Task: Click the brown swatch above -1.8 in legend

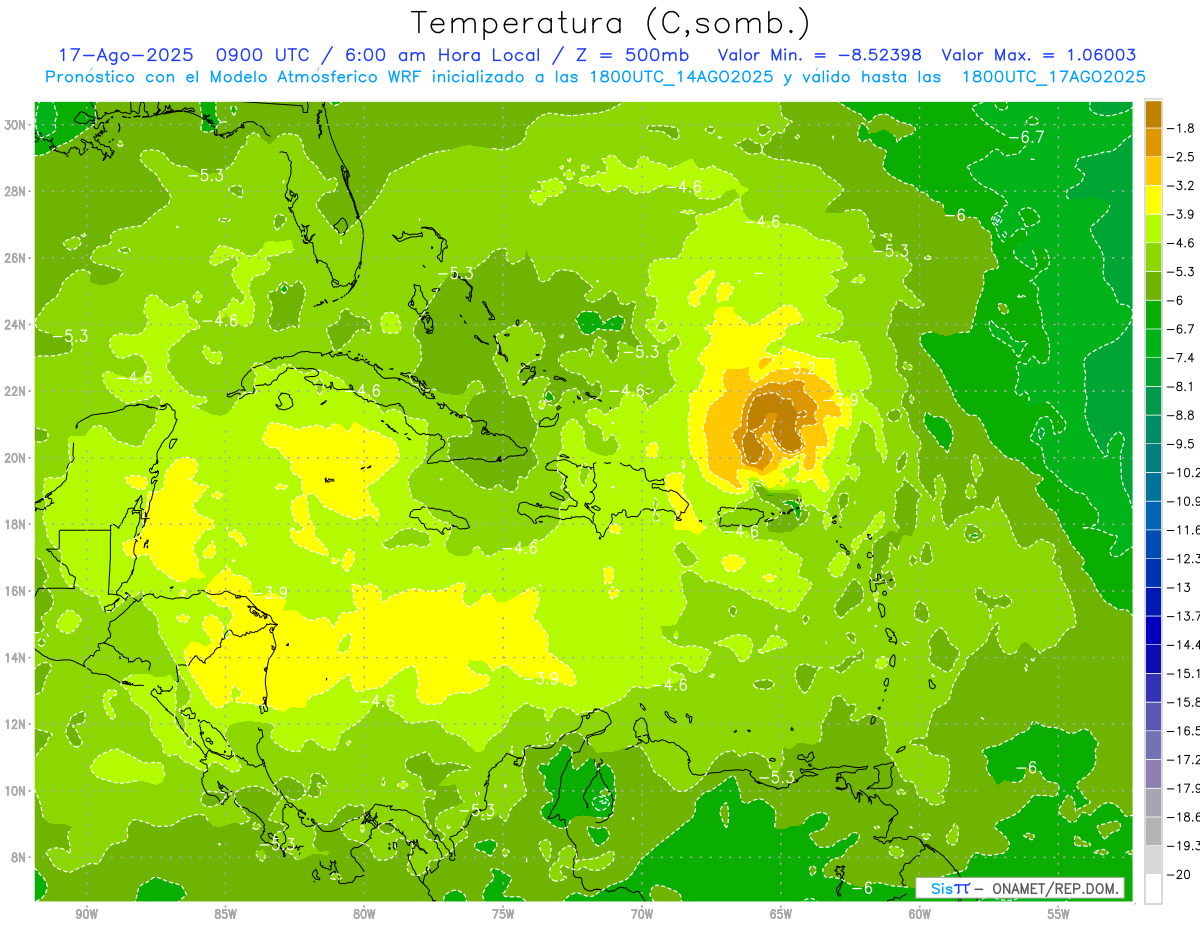Action: tap(1153, 113)
